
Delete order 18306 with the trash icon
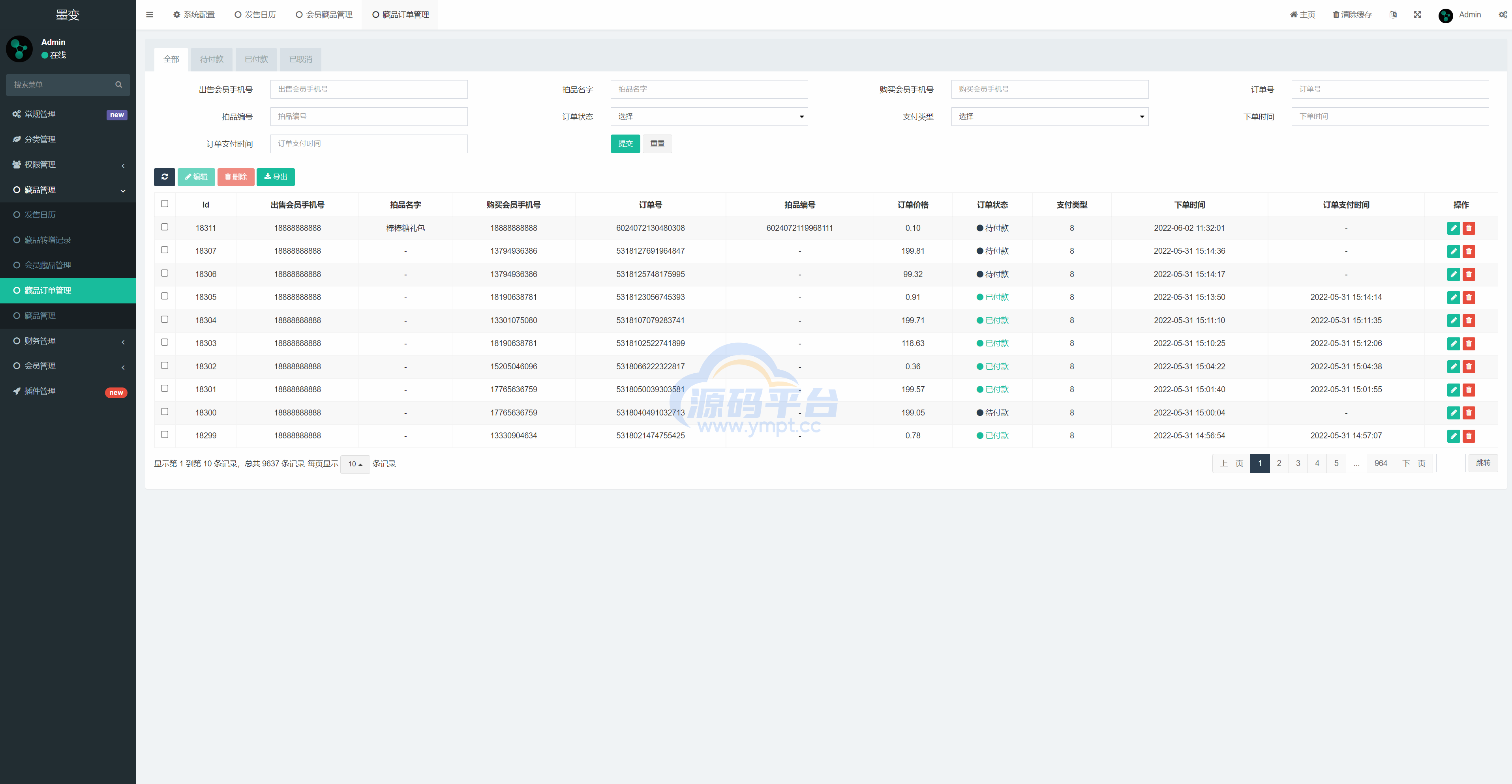(1469, 274)
